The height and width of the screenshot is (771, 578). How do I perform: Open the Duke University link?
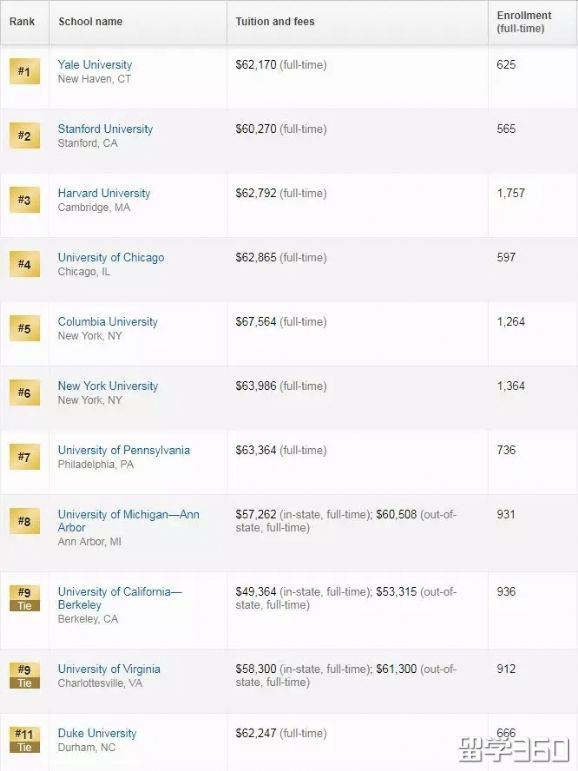click(97, 733)
